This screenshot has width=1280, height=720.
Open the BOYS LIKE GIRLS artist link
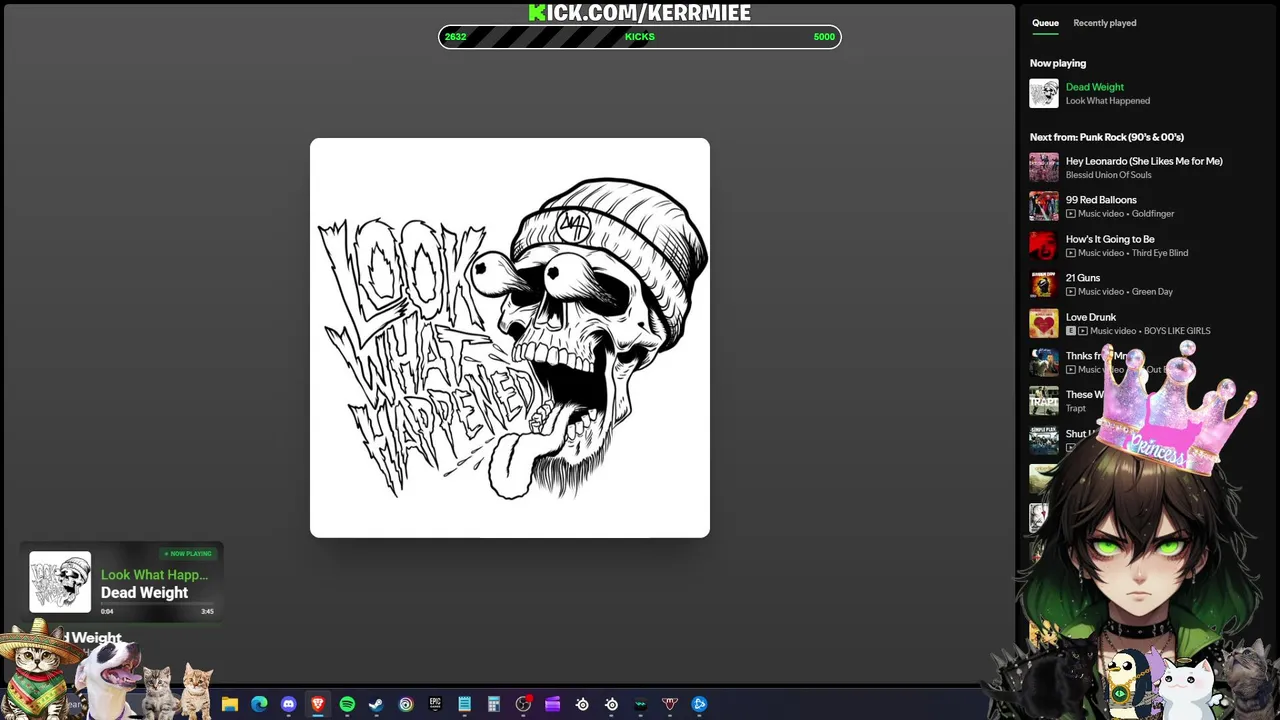tap(1177, 331)
